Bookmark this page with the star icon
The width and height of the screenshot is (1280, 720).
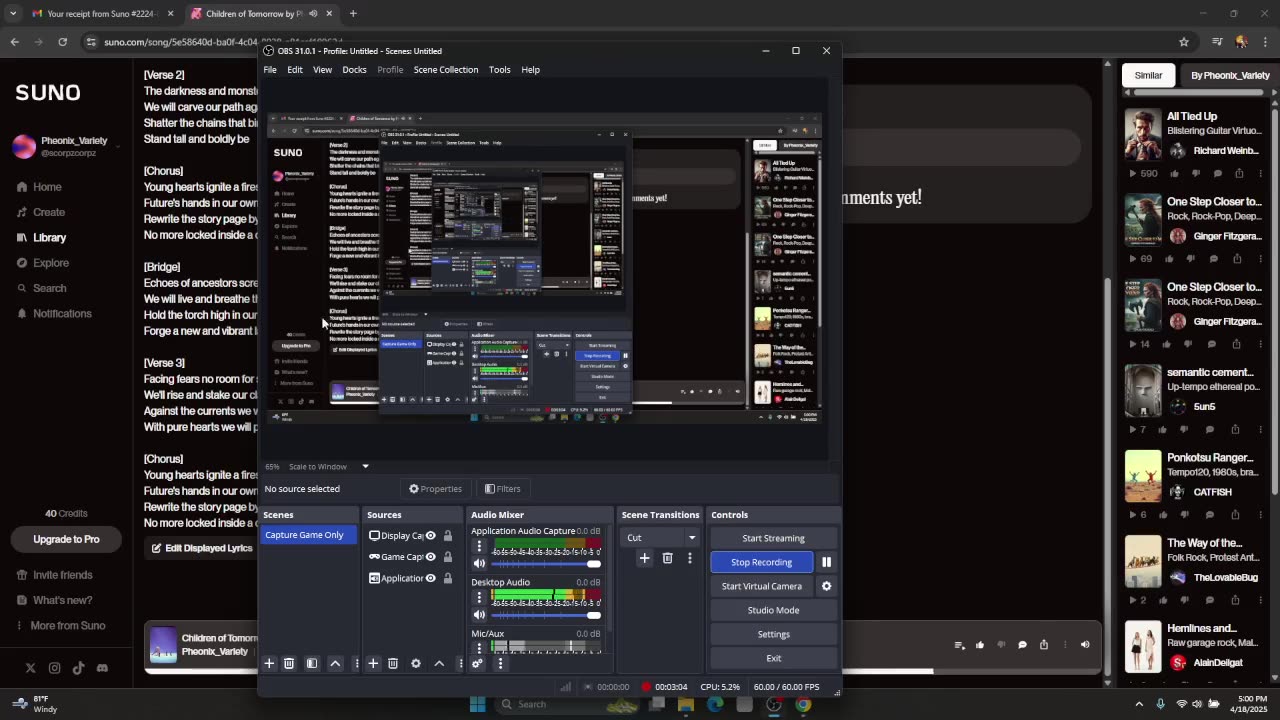[1184, 42]
